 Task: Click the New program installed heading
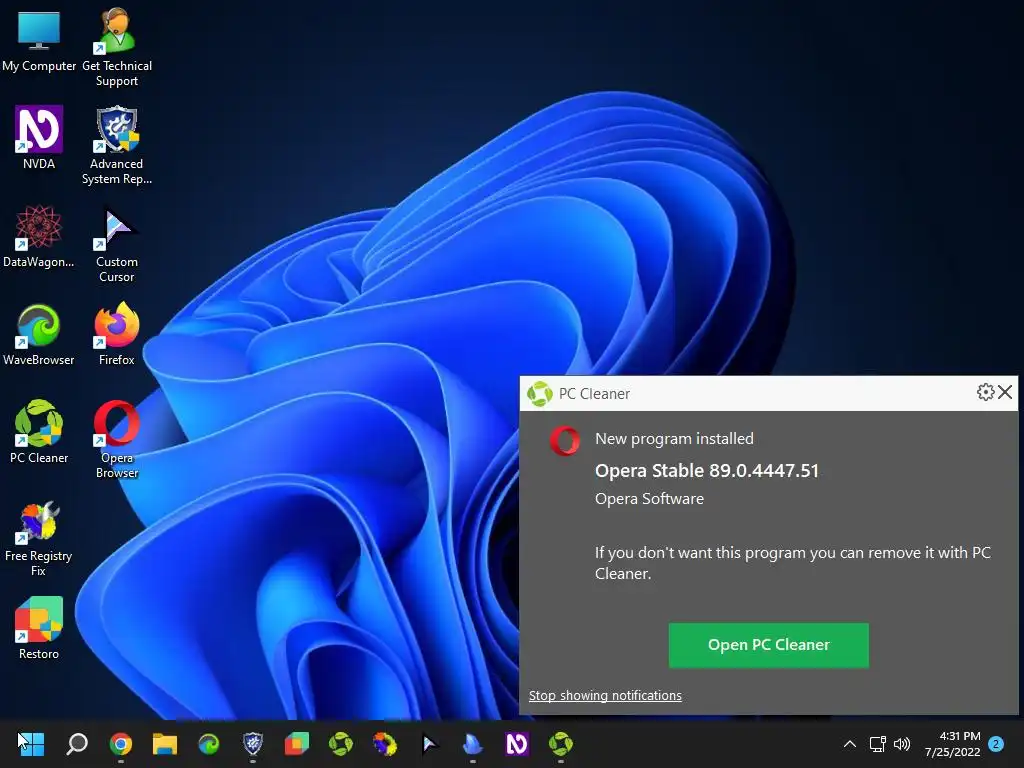[674, 439]
